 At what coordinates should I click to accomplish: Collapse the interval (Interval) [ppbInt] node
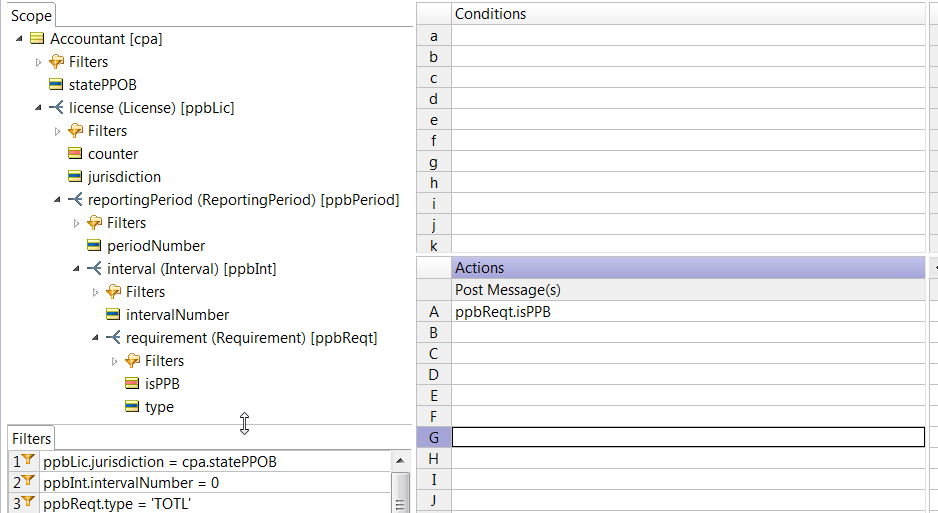[x=77, y=268]
